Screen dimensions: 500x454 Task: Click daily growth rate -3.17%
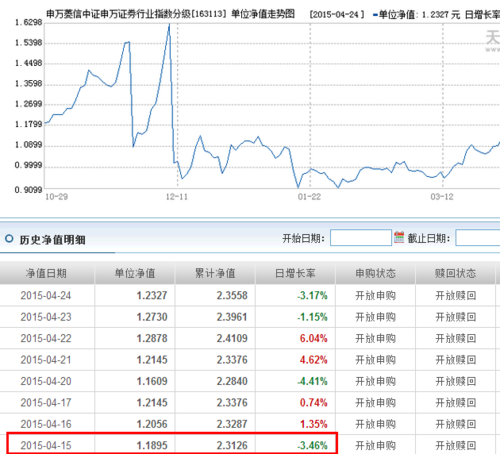pos(312,295)
